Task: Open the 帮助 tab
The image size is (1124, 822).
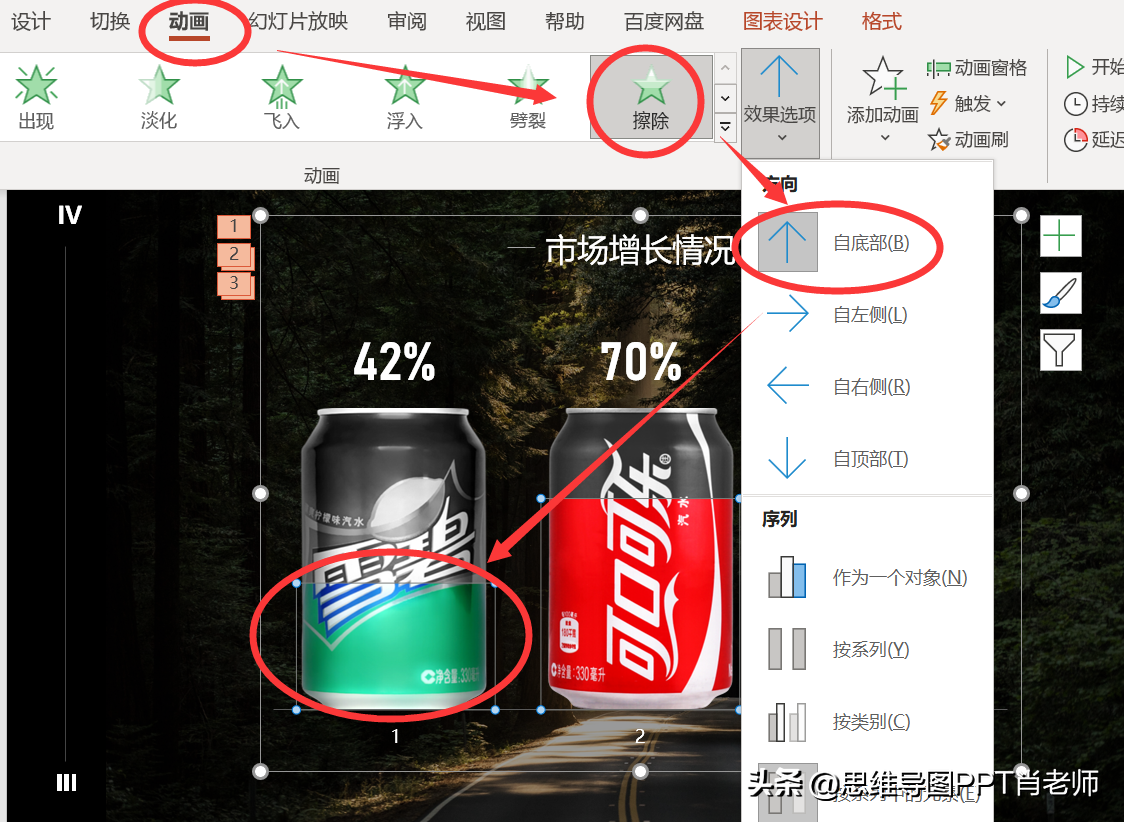Action: point(565,21)
